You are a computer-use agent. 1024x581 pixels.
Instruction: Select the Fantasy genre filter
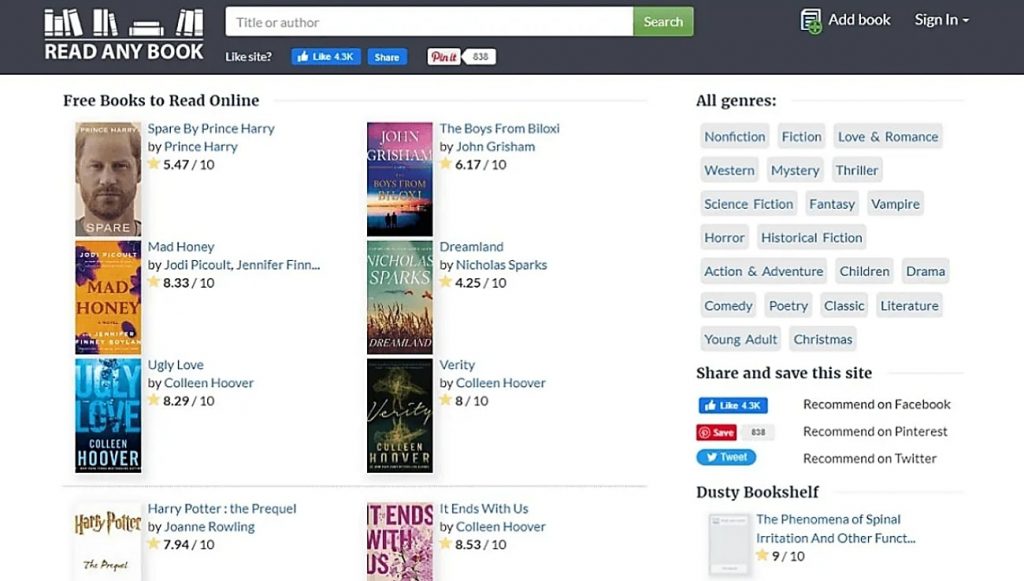(832, 203)
